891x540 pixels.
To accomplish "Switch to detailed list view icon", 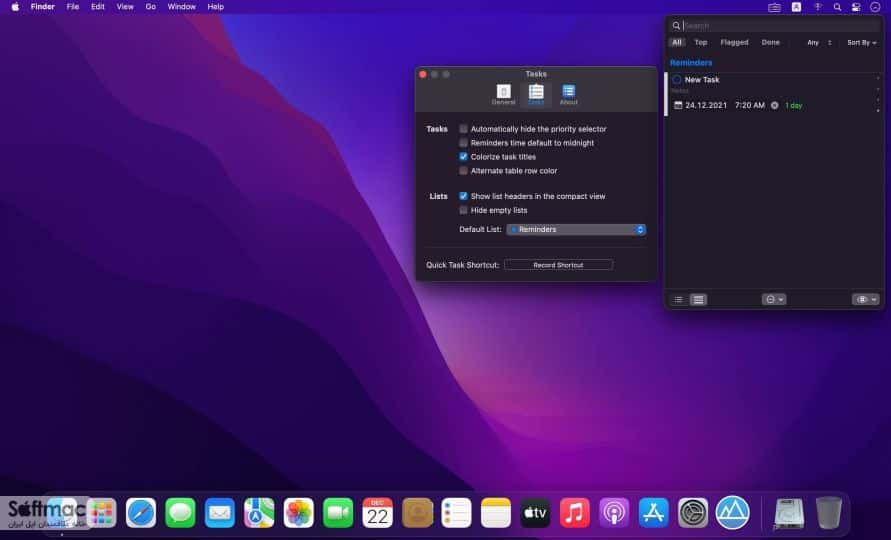I will click(x=698, y=300).
